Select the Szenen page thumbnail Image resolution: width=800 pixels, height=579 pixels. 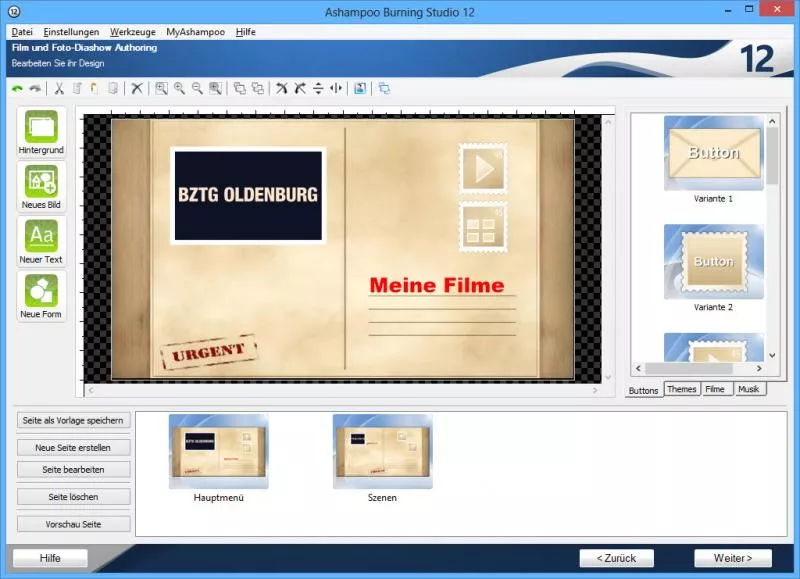tap(382, 452)
